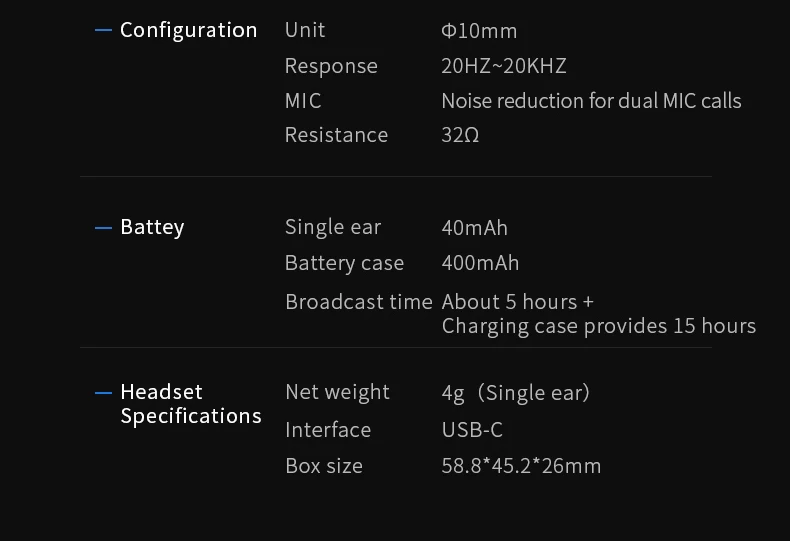Image resolution: width=790 pixels, height=541 pixels.
Task: Select the 58.8*45.2*26mm box size value
Action: click(521, 466)
